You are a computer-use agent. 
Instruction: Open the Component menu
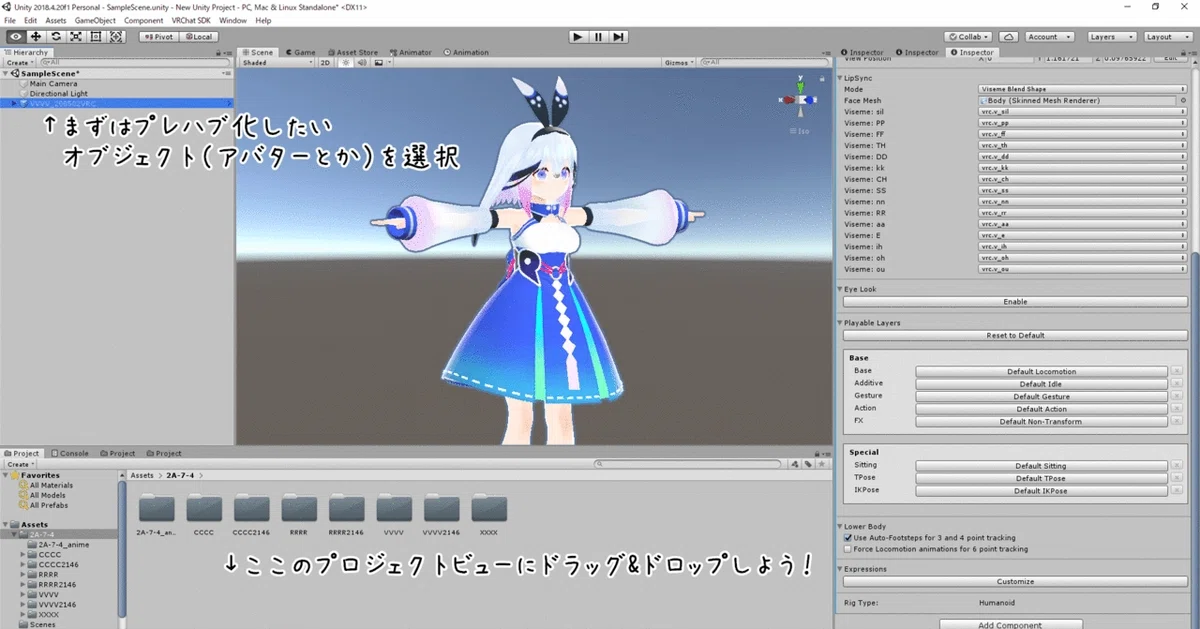point(143,20)
